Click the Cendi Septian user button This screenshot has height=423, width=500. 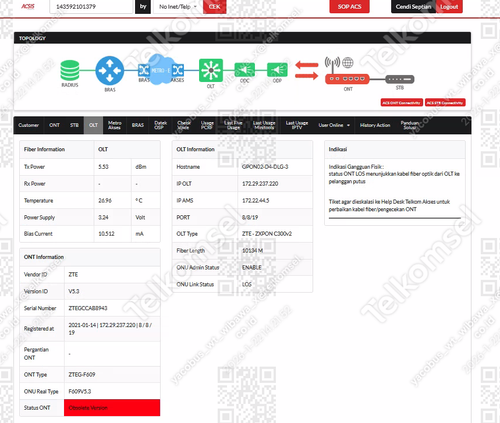tap(413, 7)
